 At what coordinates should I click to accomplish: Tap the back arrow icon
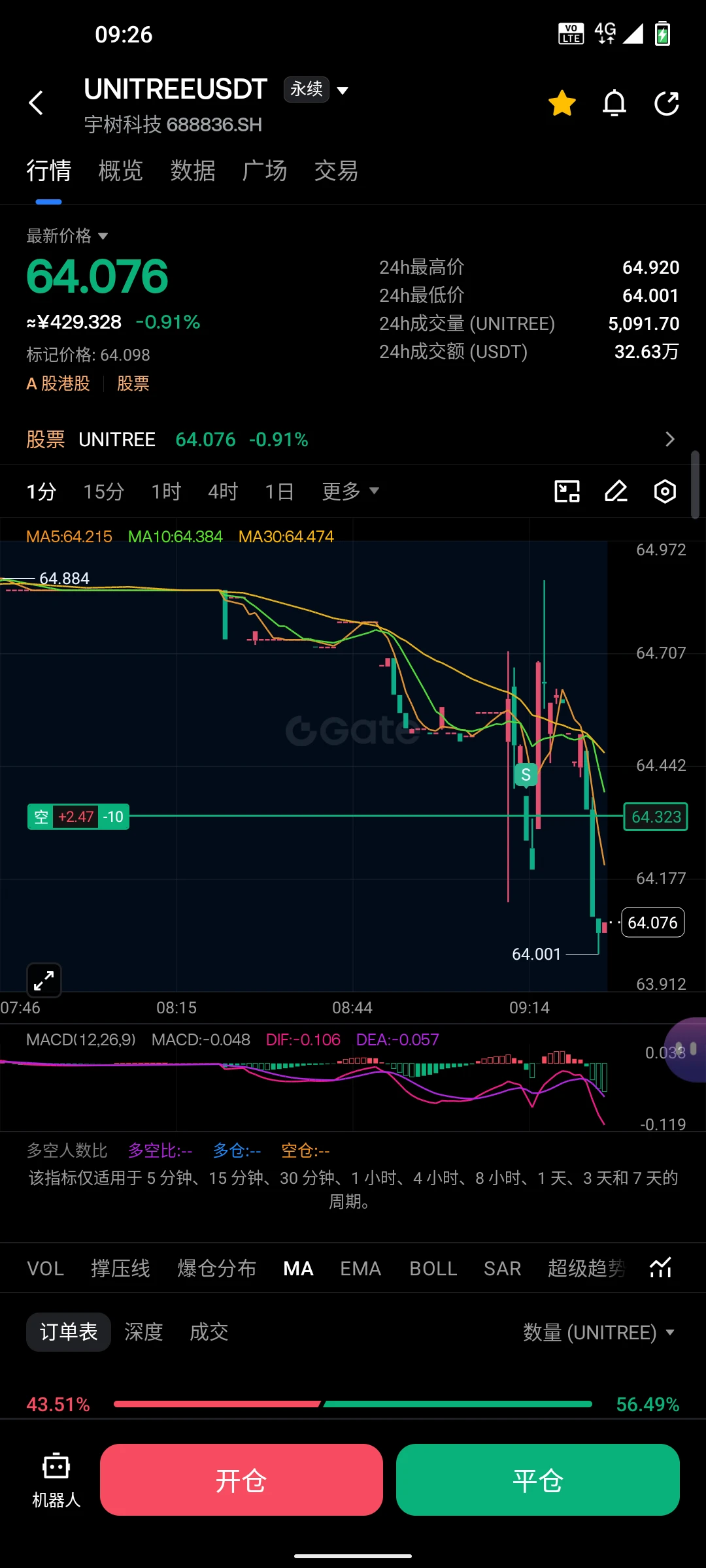(37, 103)
